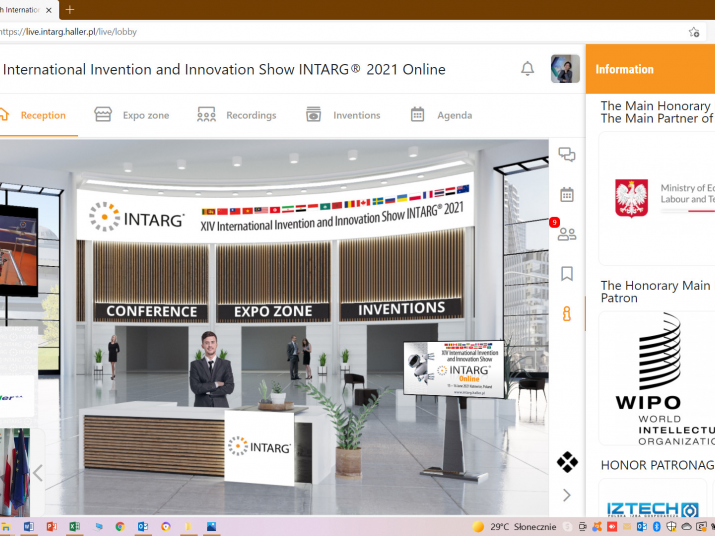Click the left arrow on lobby scene
Screen dimensions: 715x536
coord(39,473)
